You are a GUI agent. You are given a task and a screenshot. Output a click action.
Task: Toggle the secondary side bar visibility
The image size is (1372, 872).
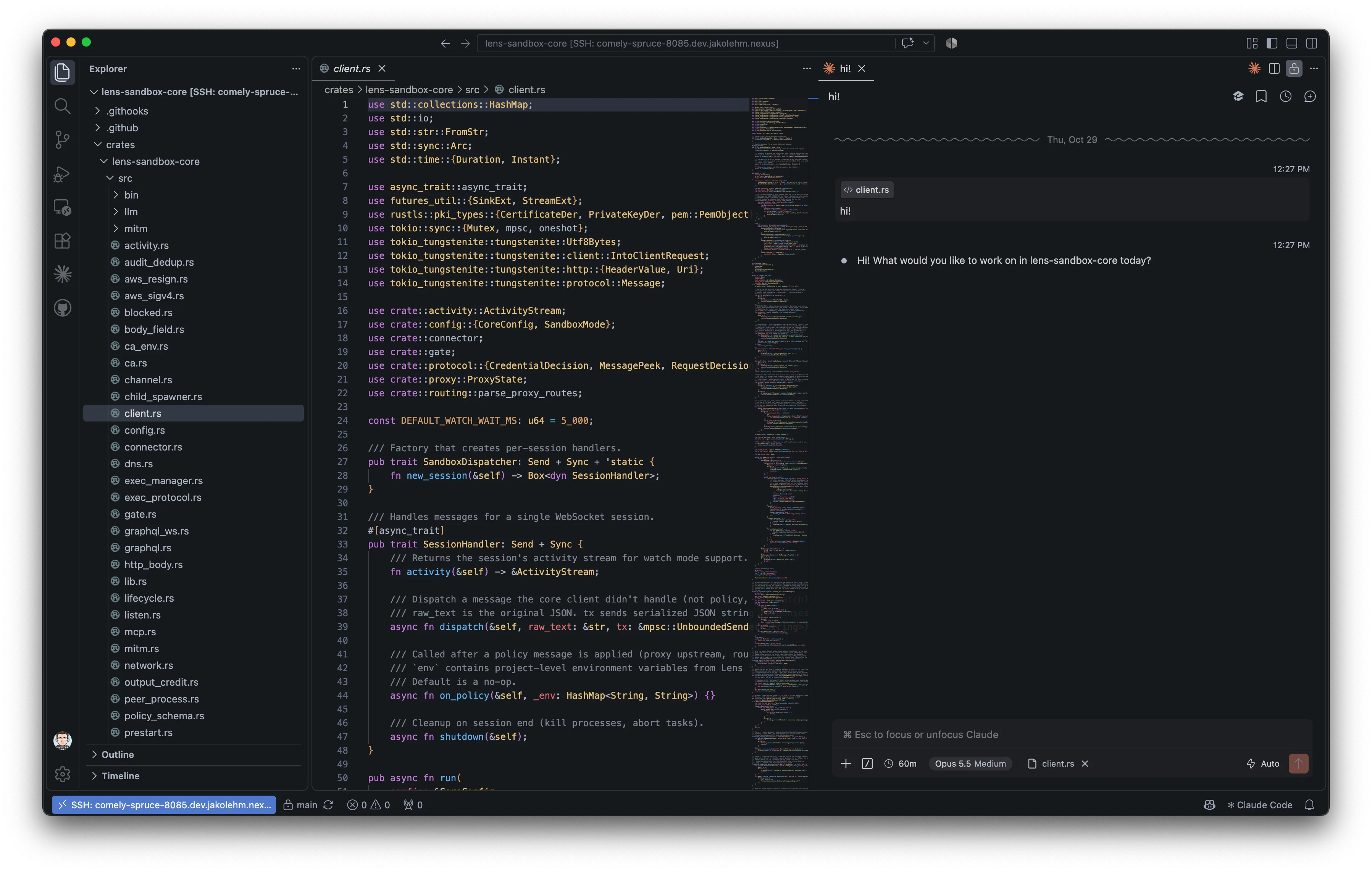[1312, 43]
